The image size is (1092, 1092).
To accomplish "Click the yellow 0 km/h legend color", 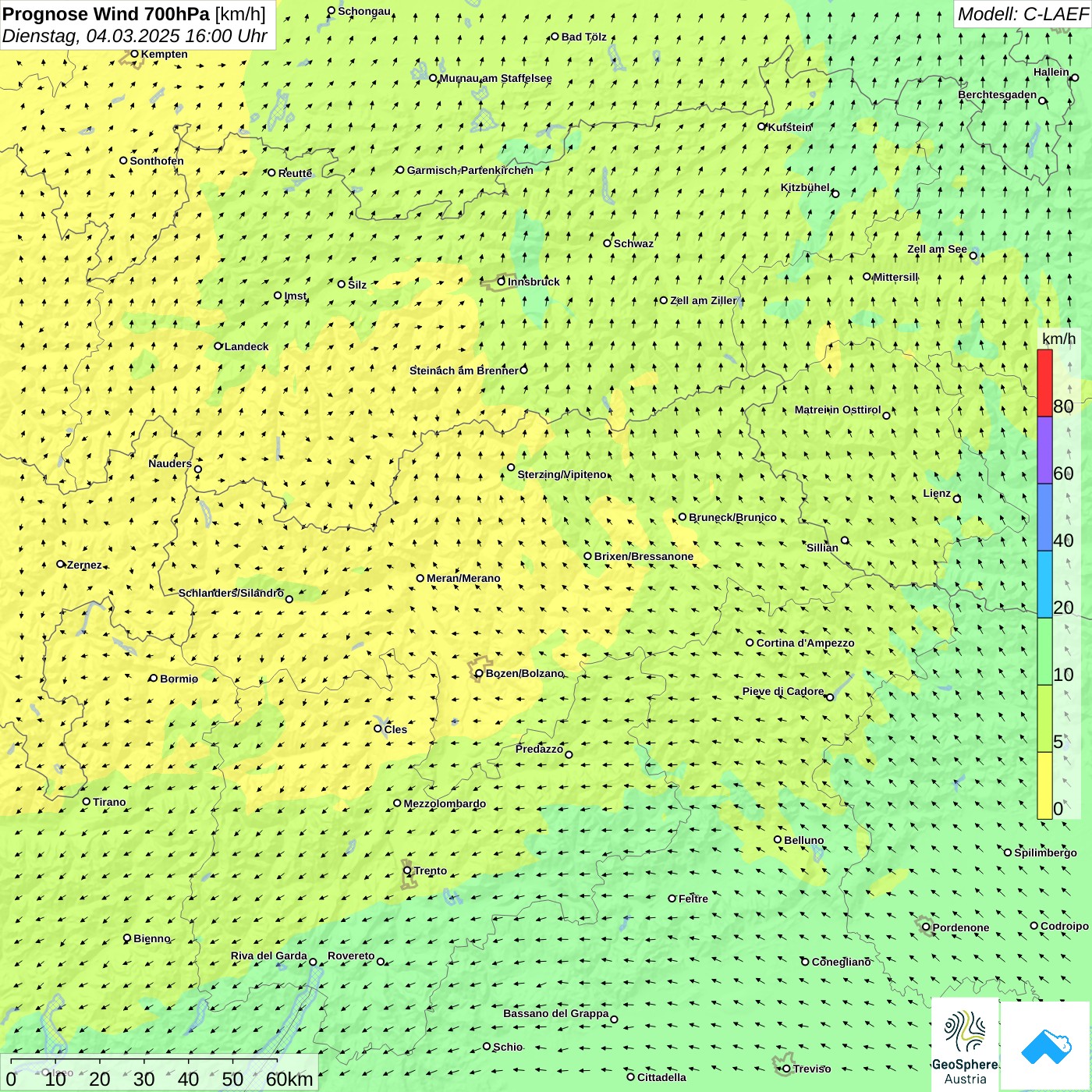I will click(1044, 785).
